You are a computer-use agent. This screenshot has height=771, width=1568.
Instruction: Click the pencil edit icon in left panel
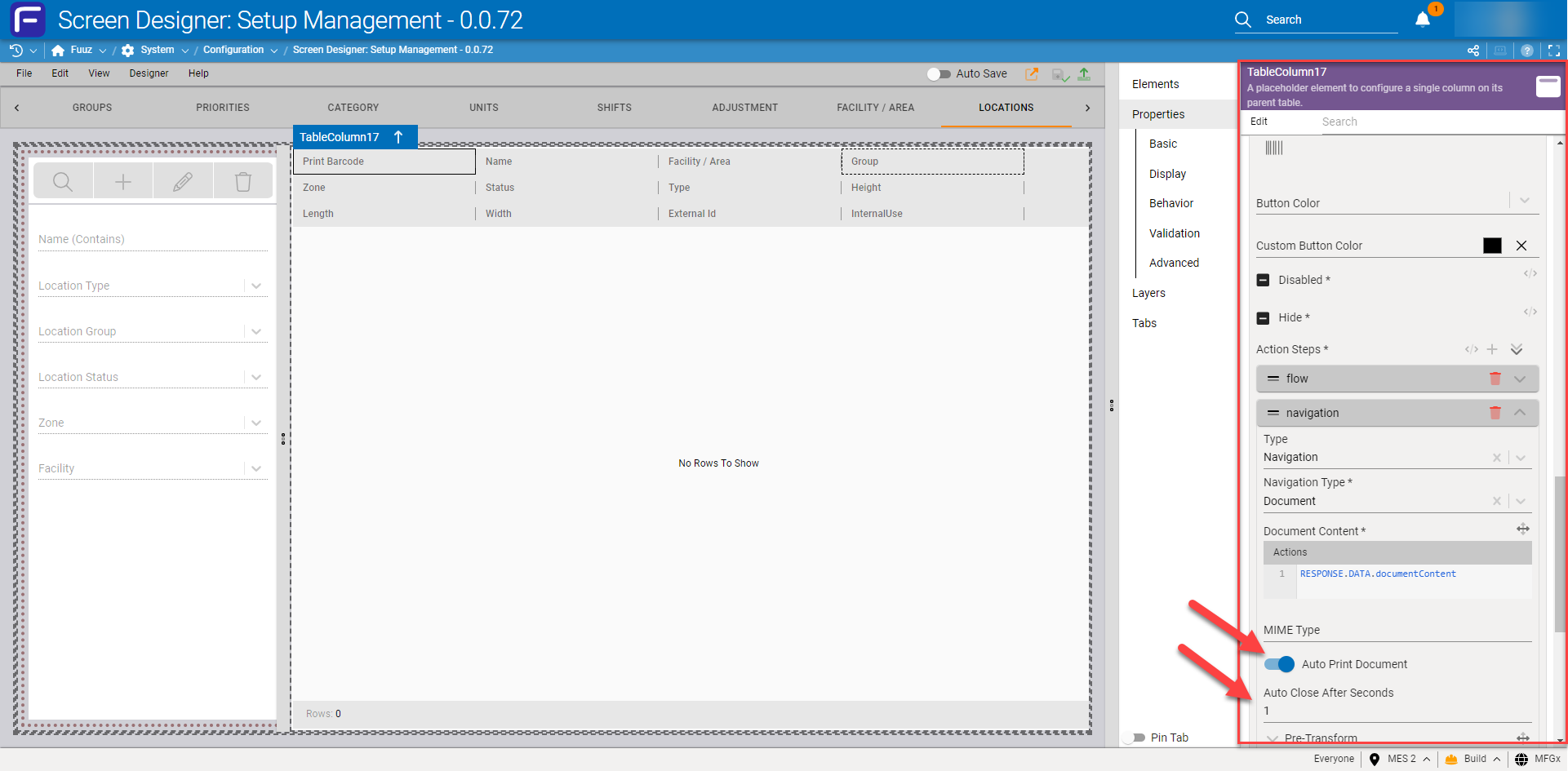tap(183, 181)
